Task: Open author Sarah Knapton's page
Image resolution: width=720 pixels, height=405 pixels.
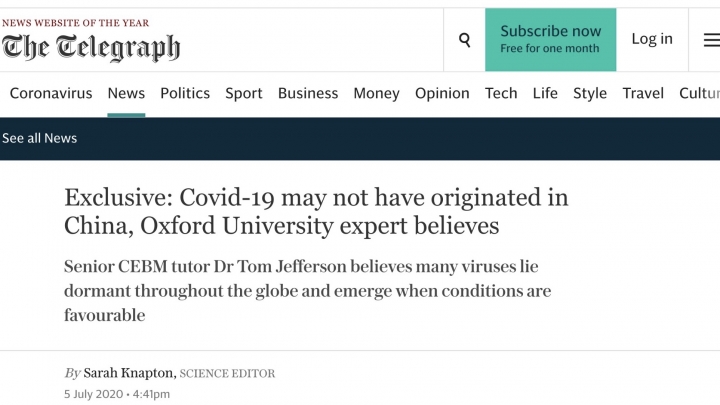Action: [x=130, y=373]
